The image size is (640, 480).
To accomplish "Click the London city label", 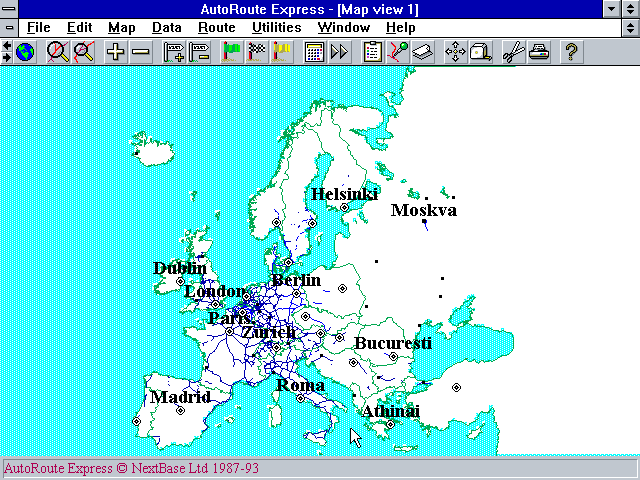I will (215, 291).
